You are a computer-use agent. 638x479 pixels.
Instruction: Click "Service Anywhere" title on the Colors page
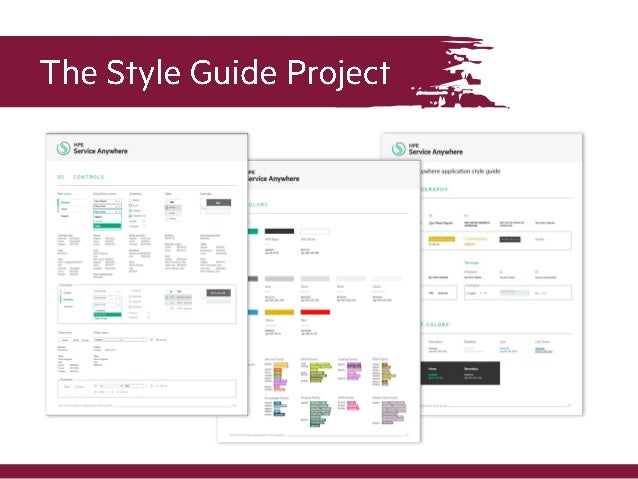tap(273, 179)
